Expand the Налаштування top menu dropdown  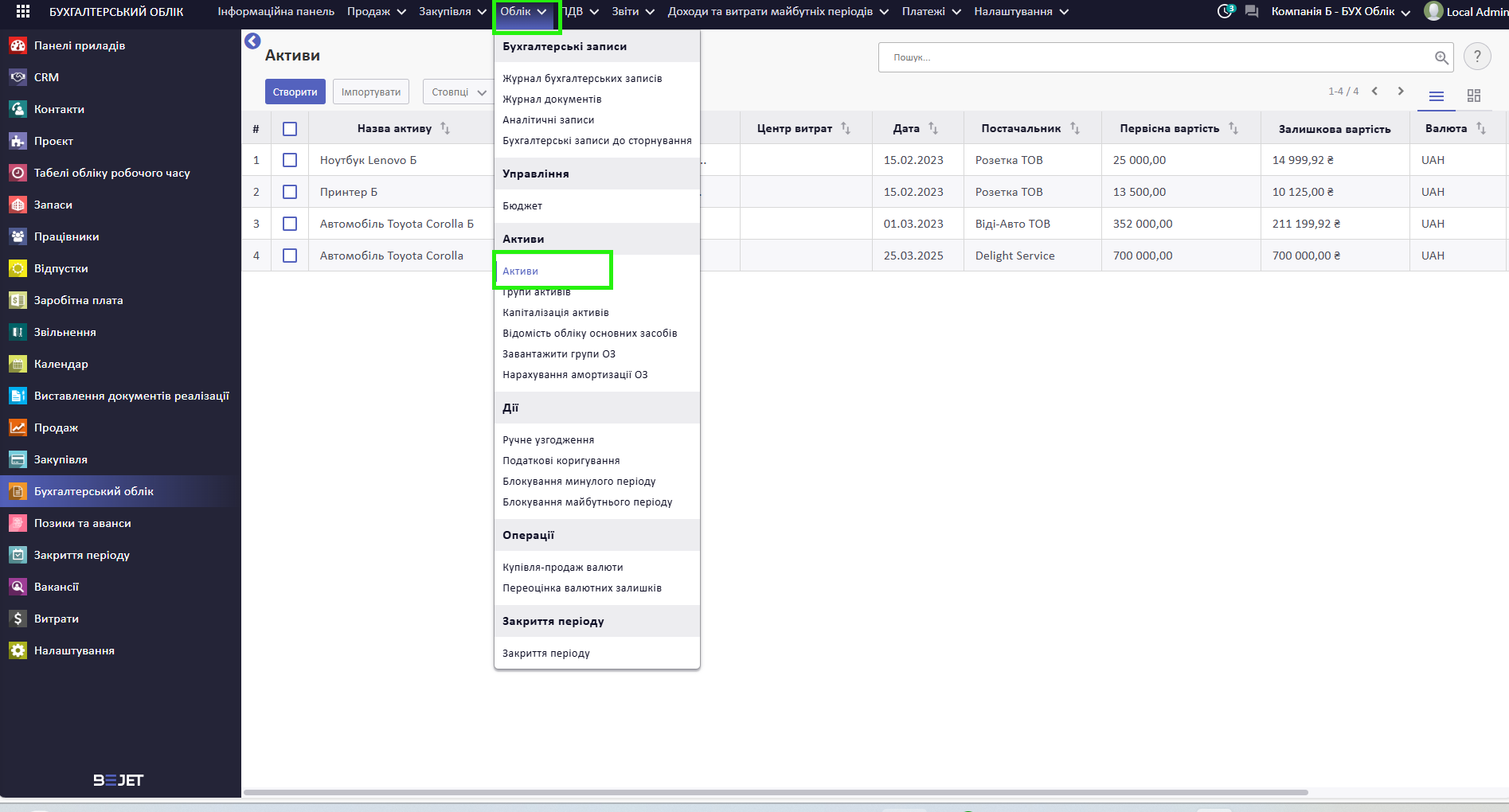pos(1021,12)
